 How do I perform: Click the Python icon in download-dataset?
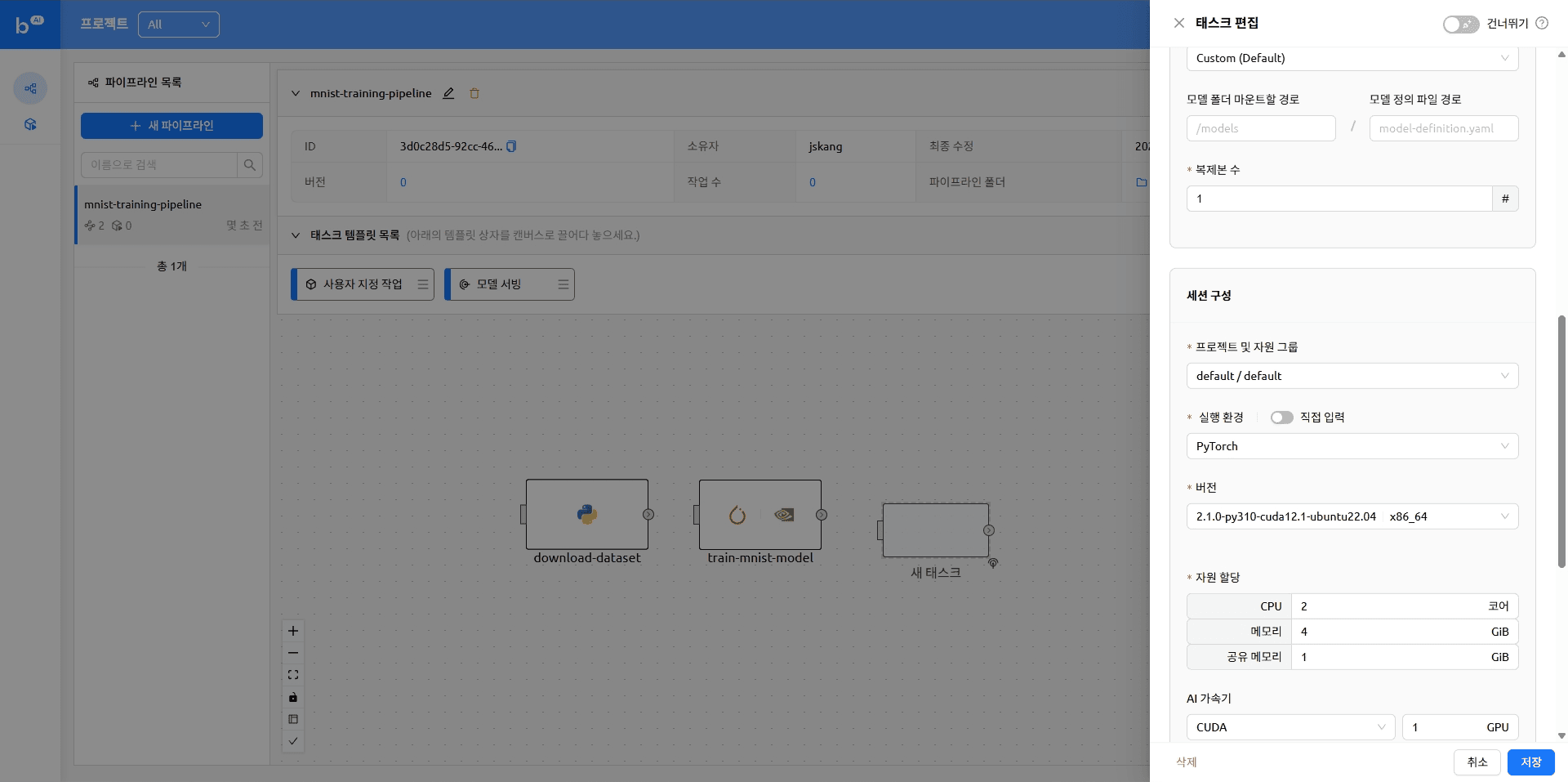587,514
